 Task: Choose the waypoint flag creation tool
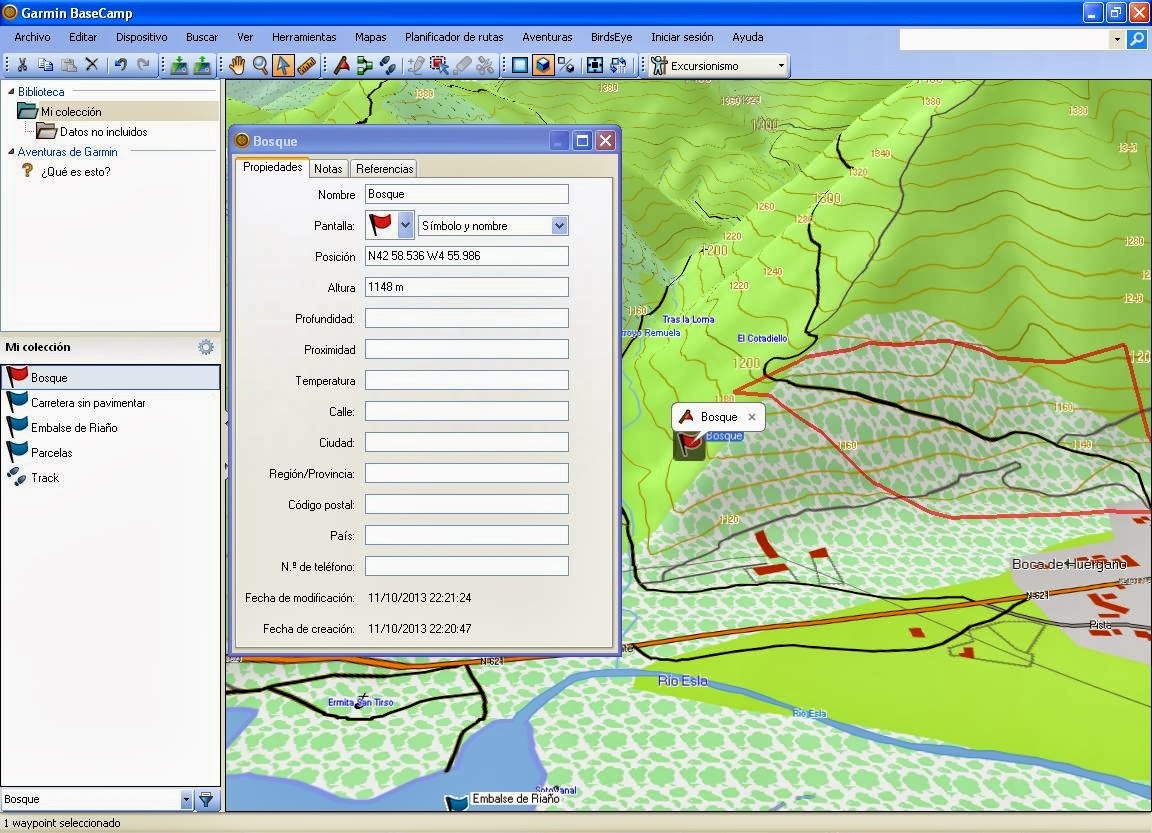(x=342, y=64)
